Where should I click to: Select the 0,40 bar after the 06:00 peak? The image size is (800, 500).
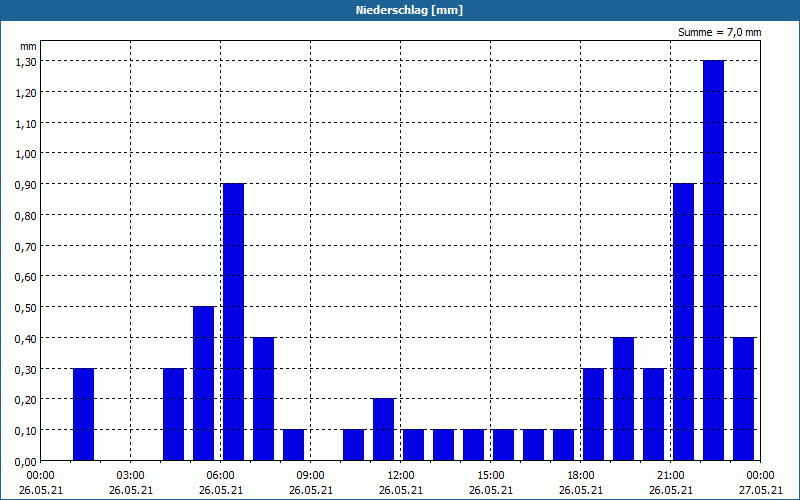click(x=263, y=398)
